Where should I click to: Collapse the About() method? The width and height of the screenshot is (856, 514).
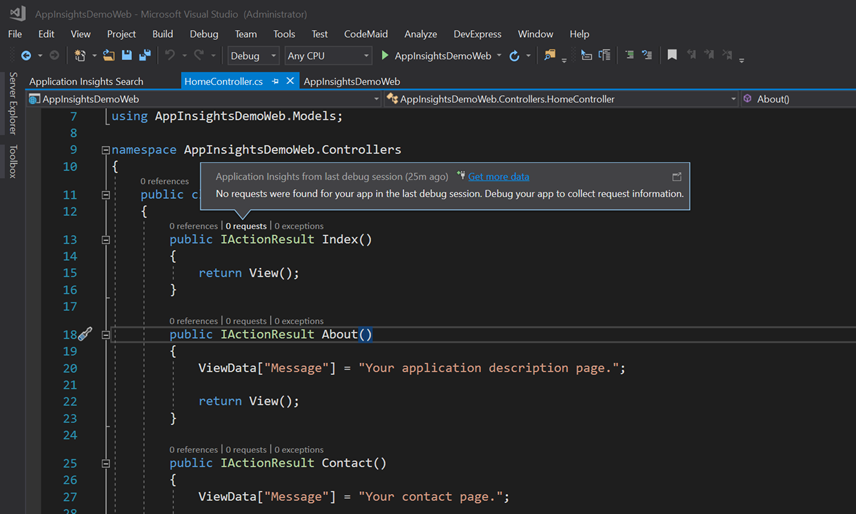tap(106, 335)
